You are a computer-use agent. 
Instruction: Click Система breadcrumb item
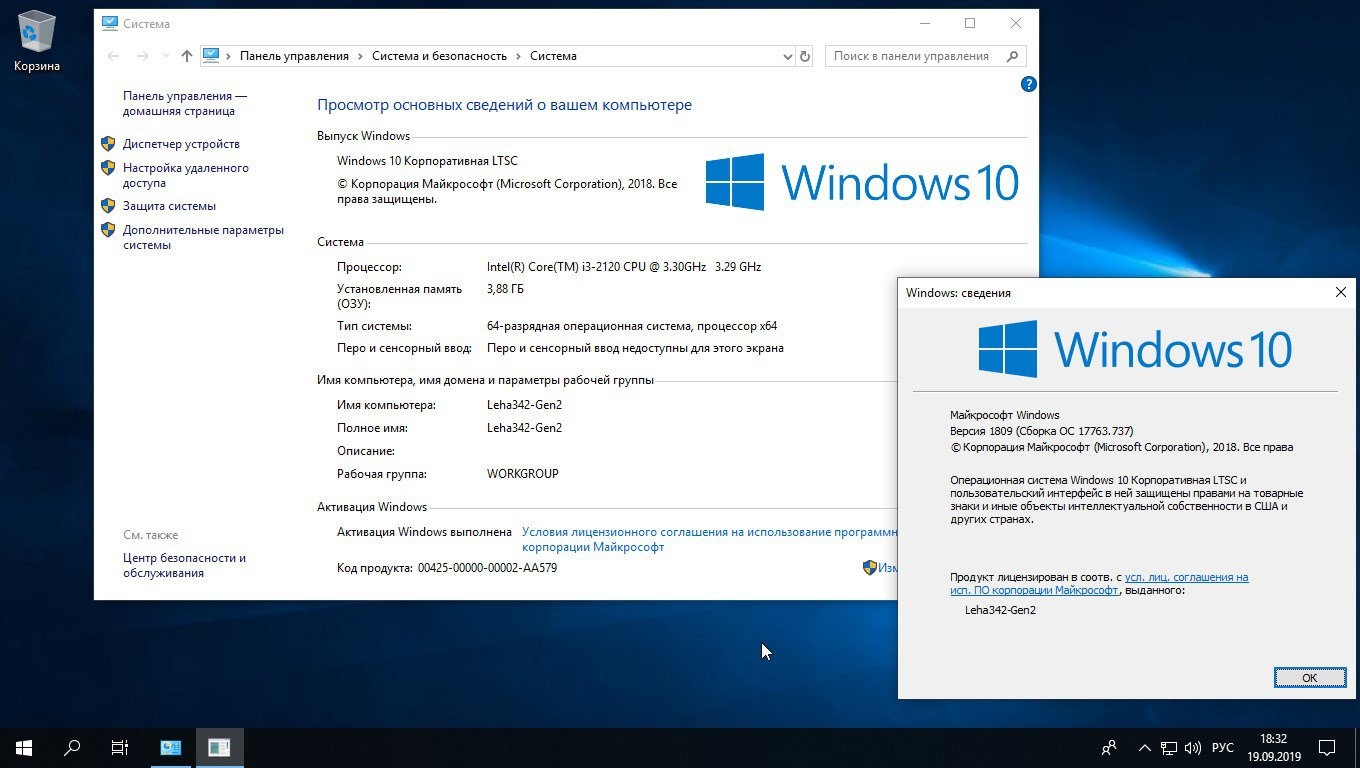click(x=553, y=56)
